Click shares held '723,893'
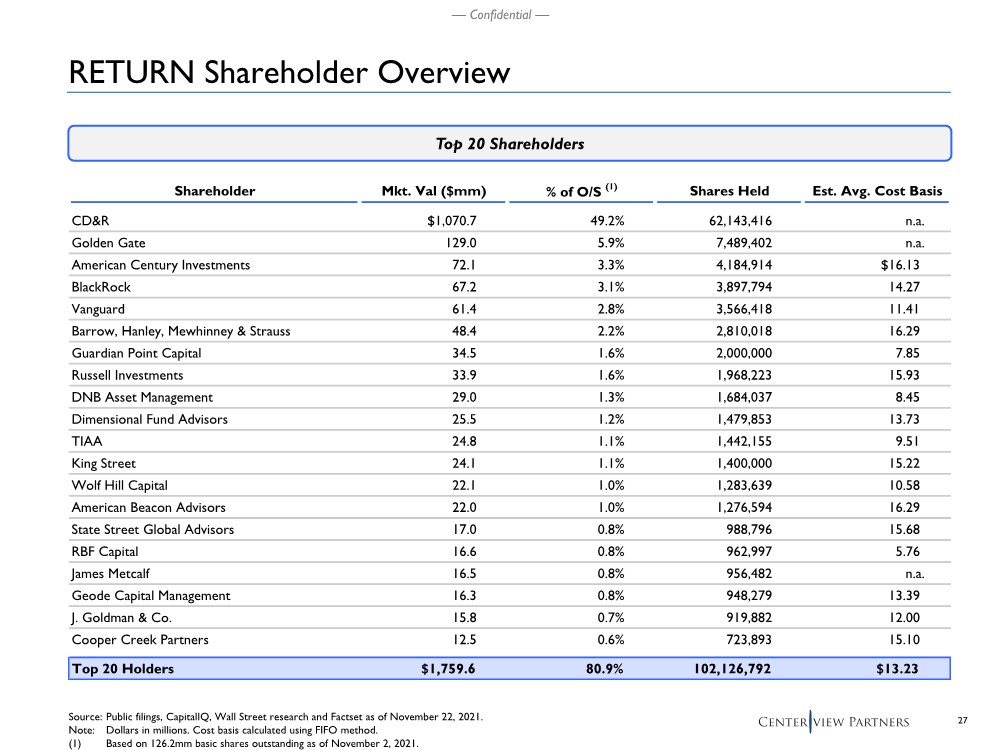 [749, 640]
